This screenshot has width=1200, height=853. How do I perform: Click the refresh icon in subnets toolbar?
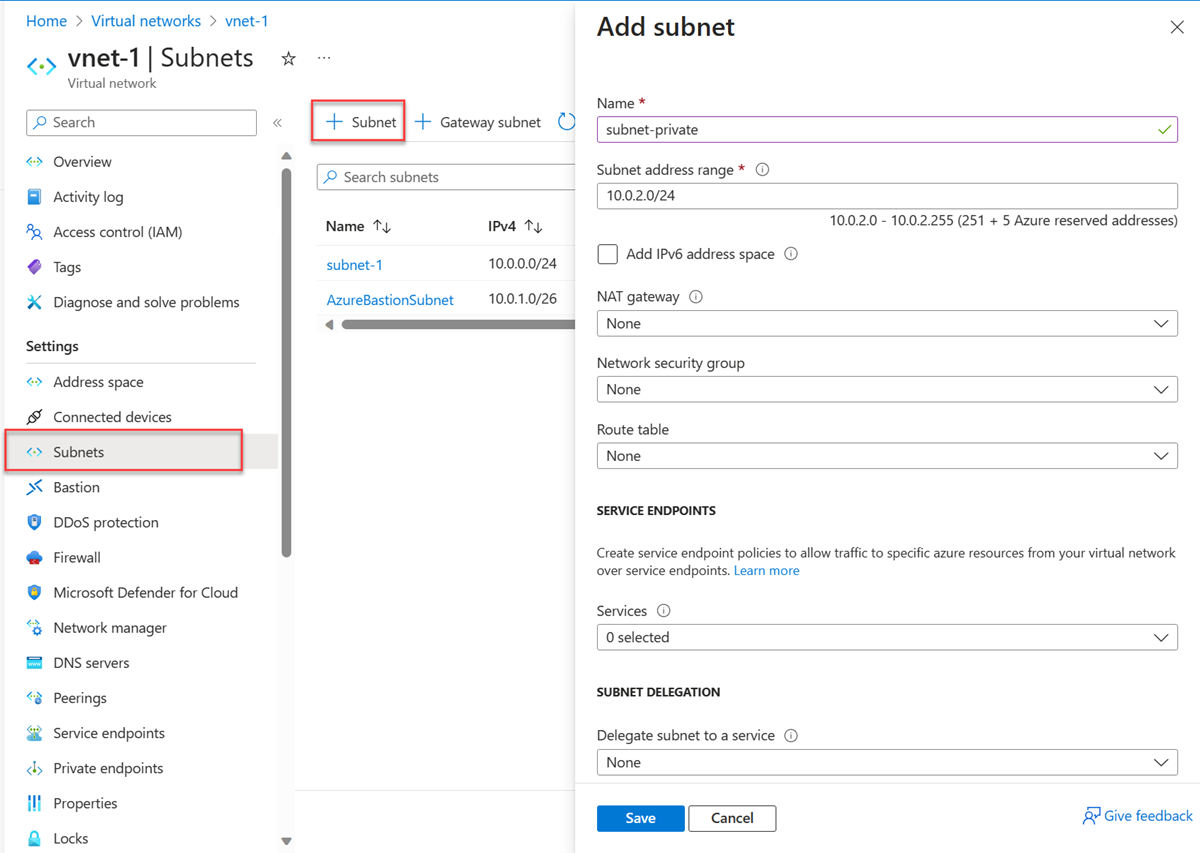tap(566, 122)
